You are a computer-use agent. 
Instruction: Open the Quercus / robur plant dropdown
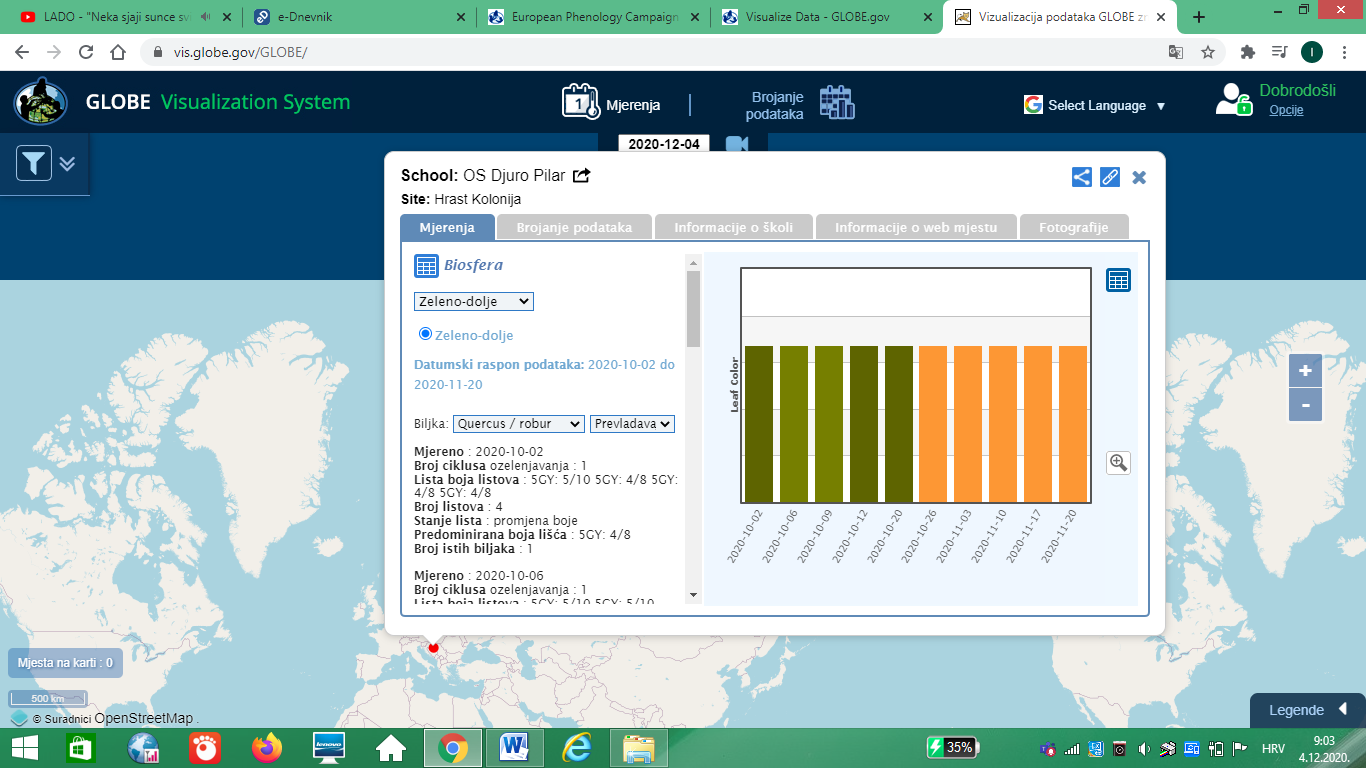point(518,424)
